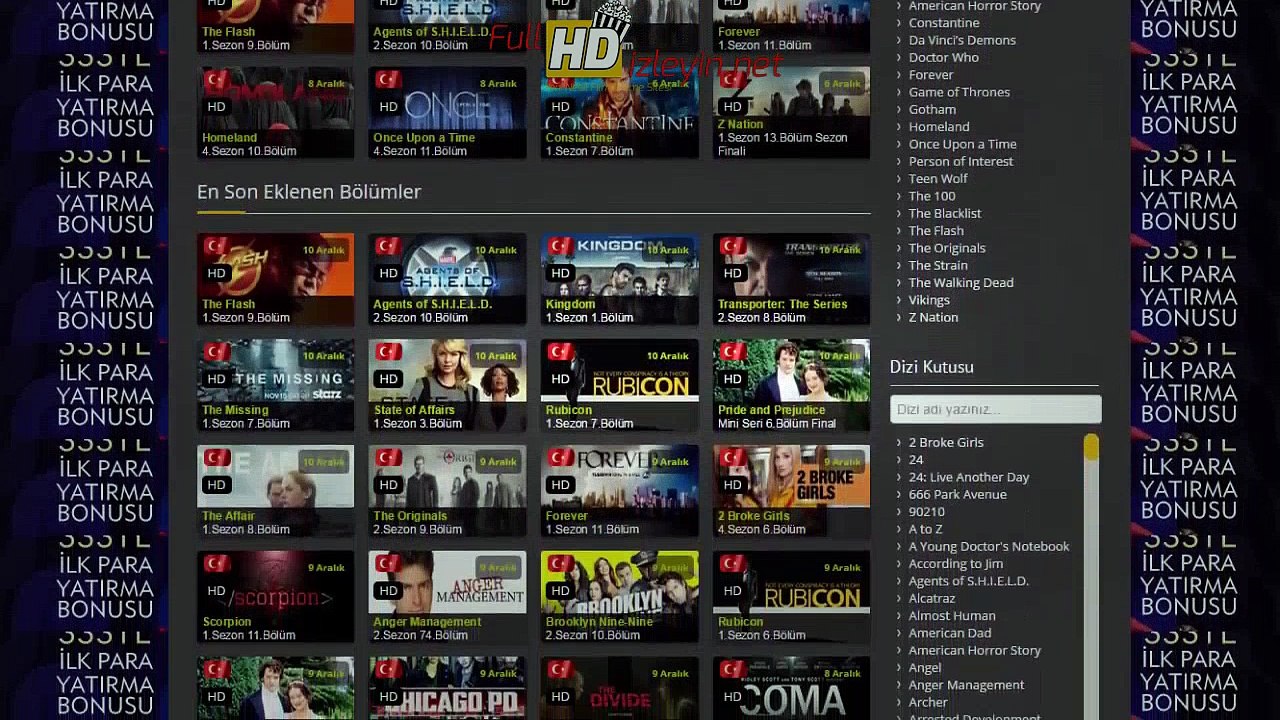Go to Person of Interest in the sidebar
This screenshot has height=720, width=1280.
[960, 161]
